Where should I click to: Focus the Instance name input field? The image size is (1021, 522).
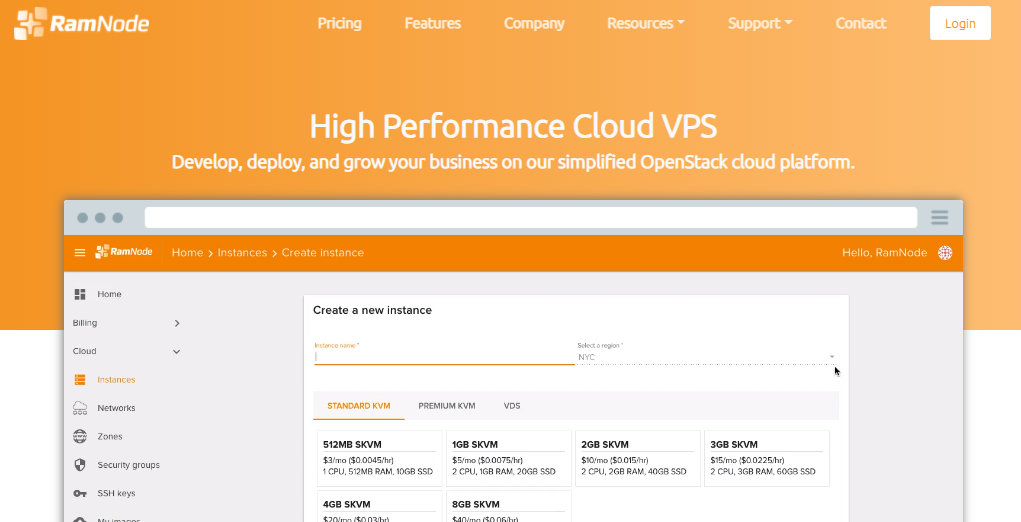pyautogui.click(x=444, y=357)
